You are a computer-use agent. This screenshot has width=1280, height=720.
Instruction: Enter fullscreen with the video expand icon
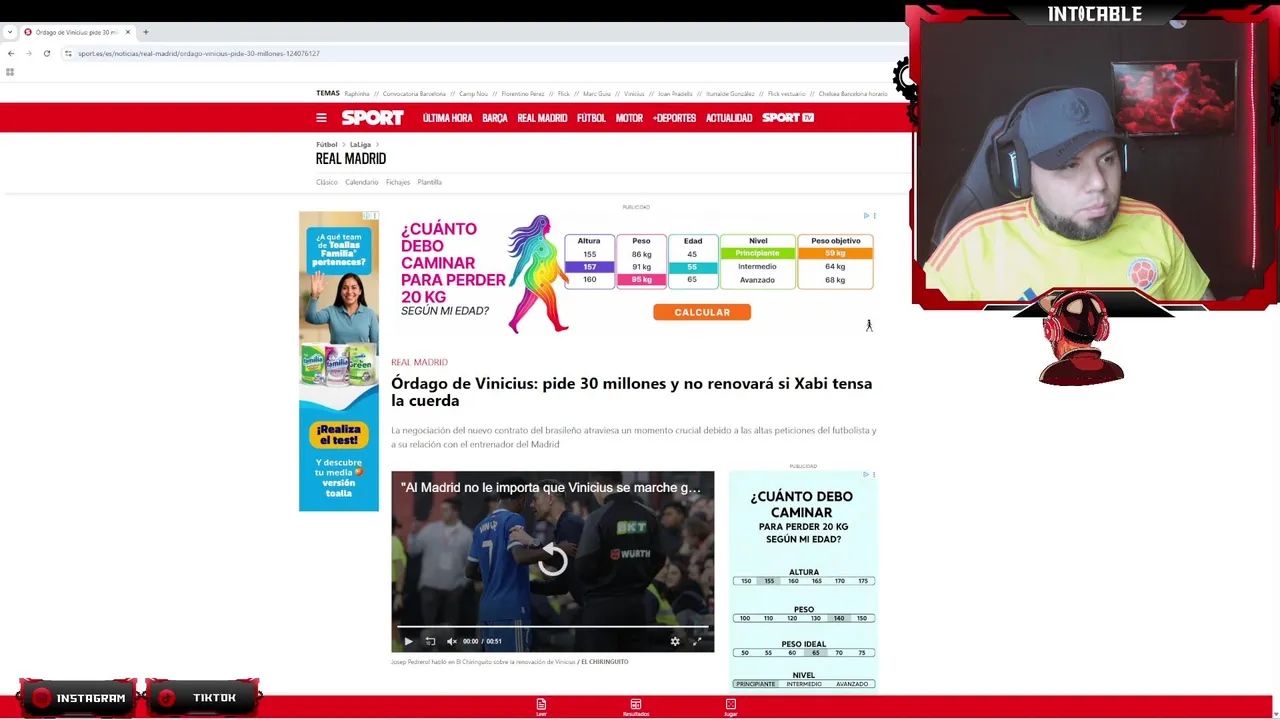[x=697, y=641]
